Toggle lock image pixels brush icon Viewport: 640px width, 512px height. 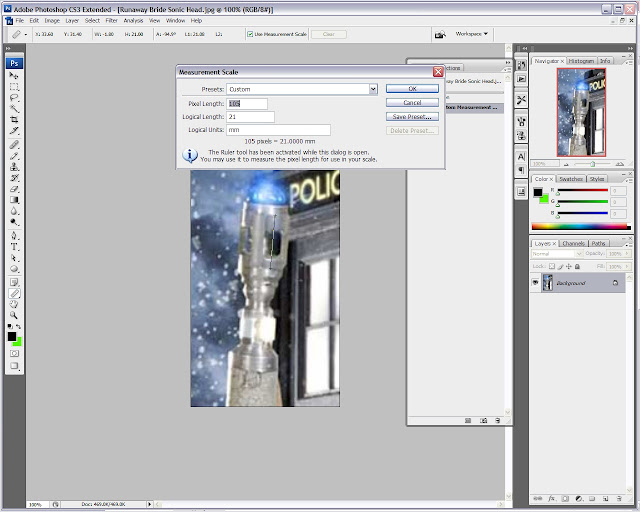click(560, 266)
